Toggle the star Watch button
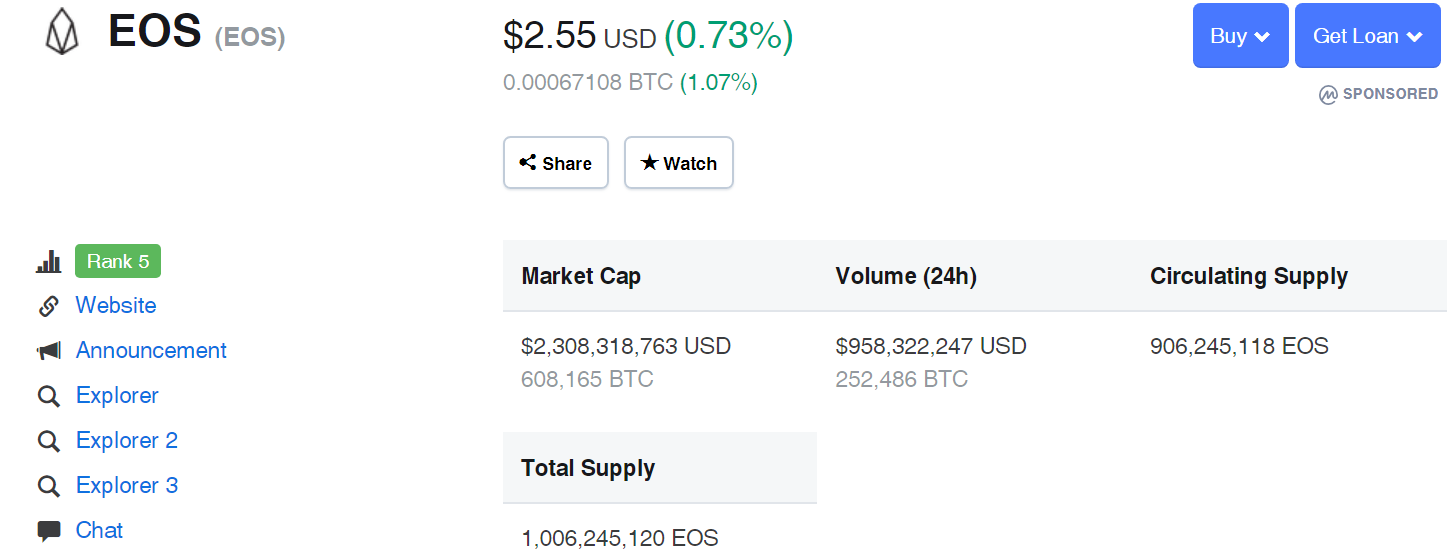This screenshot has height=555, width=1450. [x=679, y=163]
